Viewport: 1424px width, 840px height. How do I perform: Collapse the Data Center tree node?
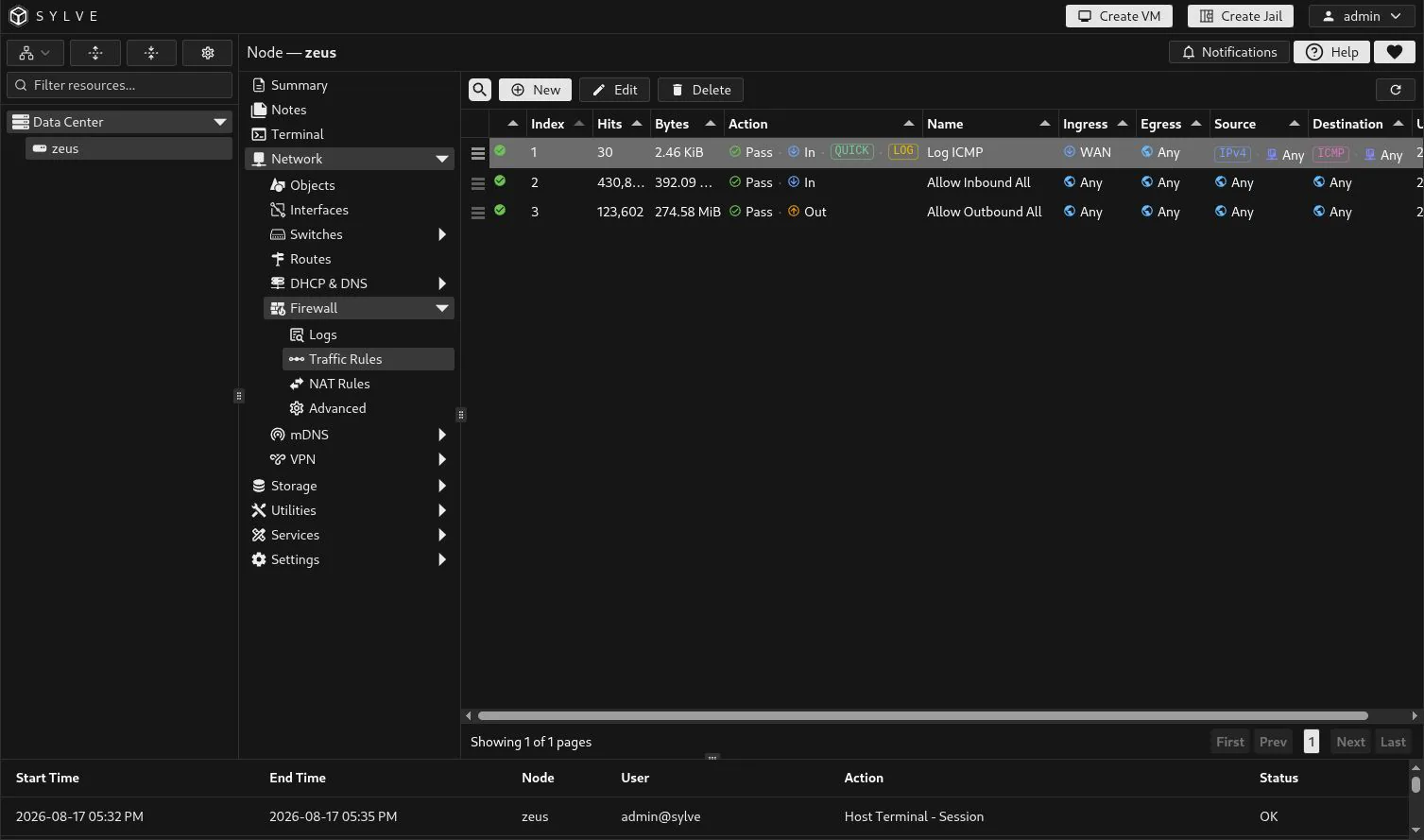219,122
